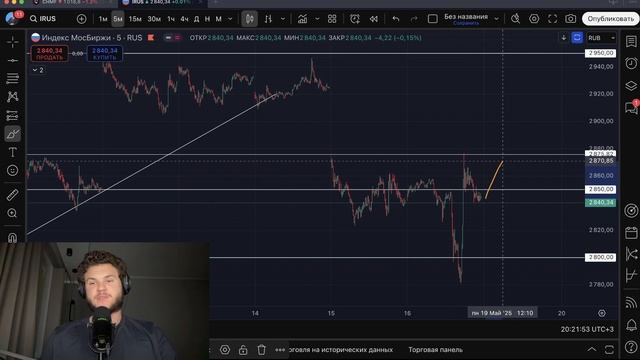Click the ПРОДАТЬ sell button
This screenshot has width=640, height=360.
49,54
